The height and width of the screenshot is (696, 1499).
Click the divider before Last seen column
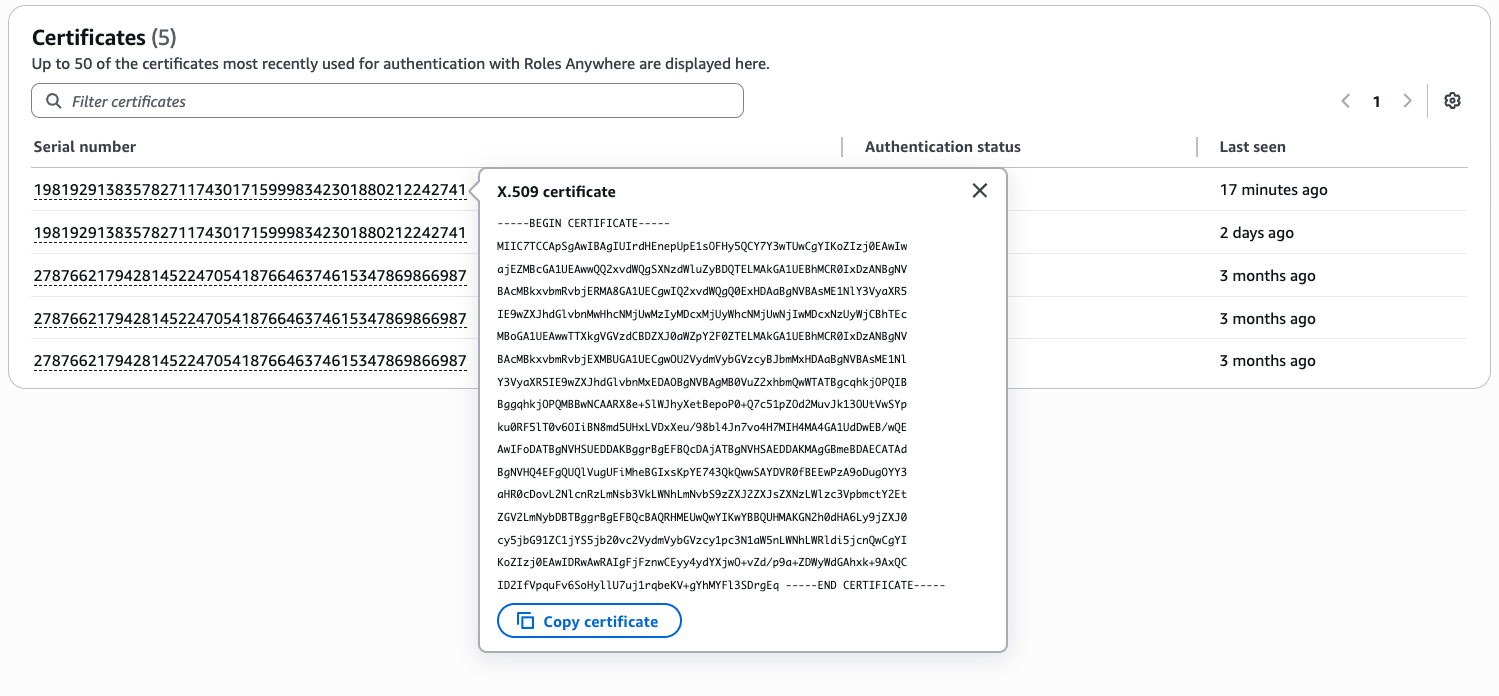tap(1197, 147)
